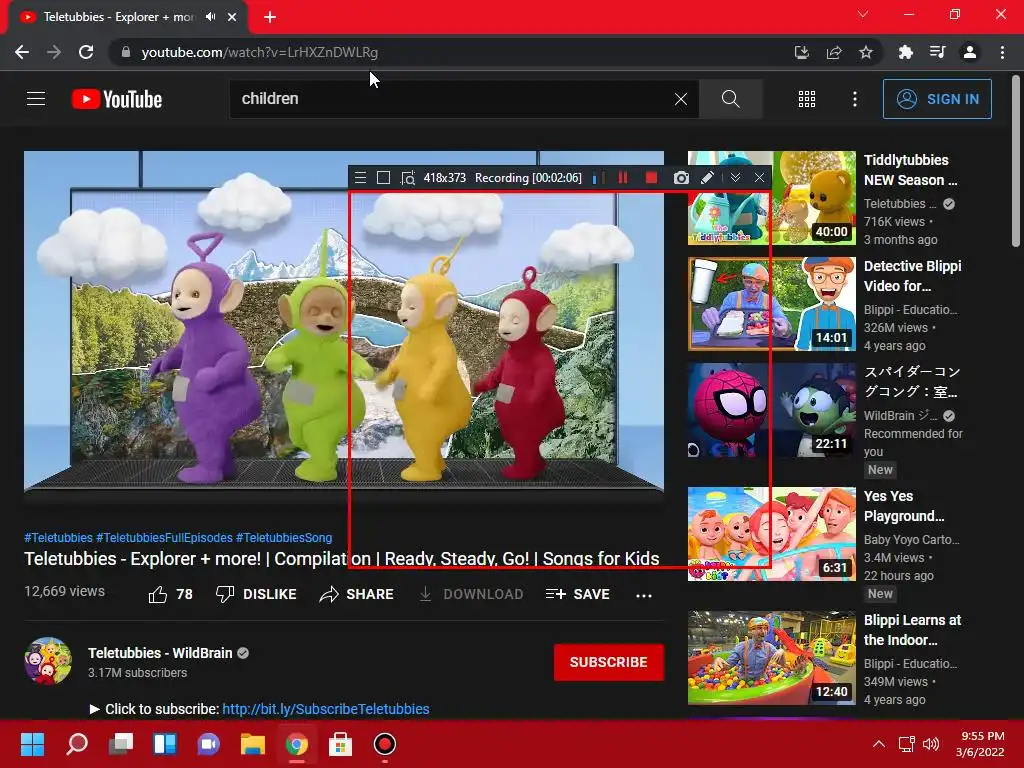Install the app via the address bar icon

[x=801, y=52]
